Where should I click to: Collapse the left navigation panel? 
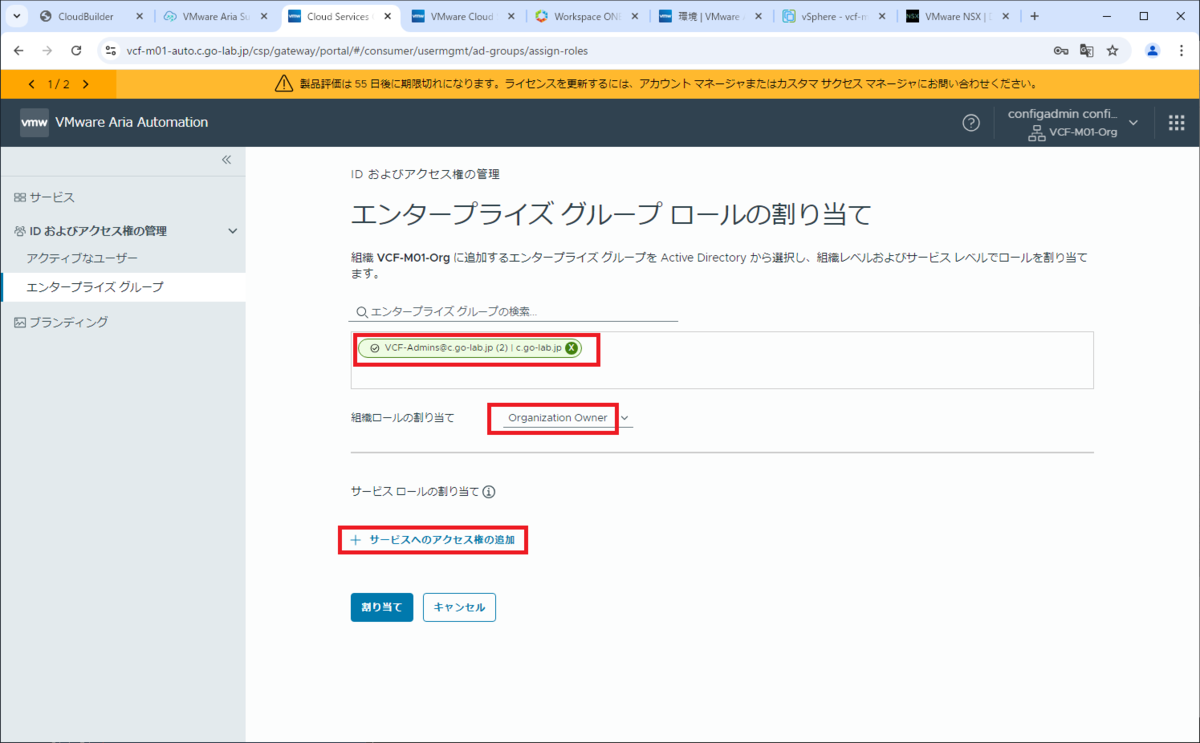[x=226, y=160]
